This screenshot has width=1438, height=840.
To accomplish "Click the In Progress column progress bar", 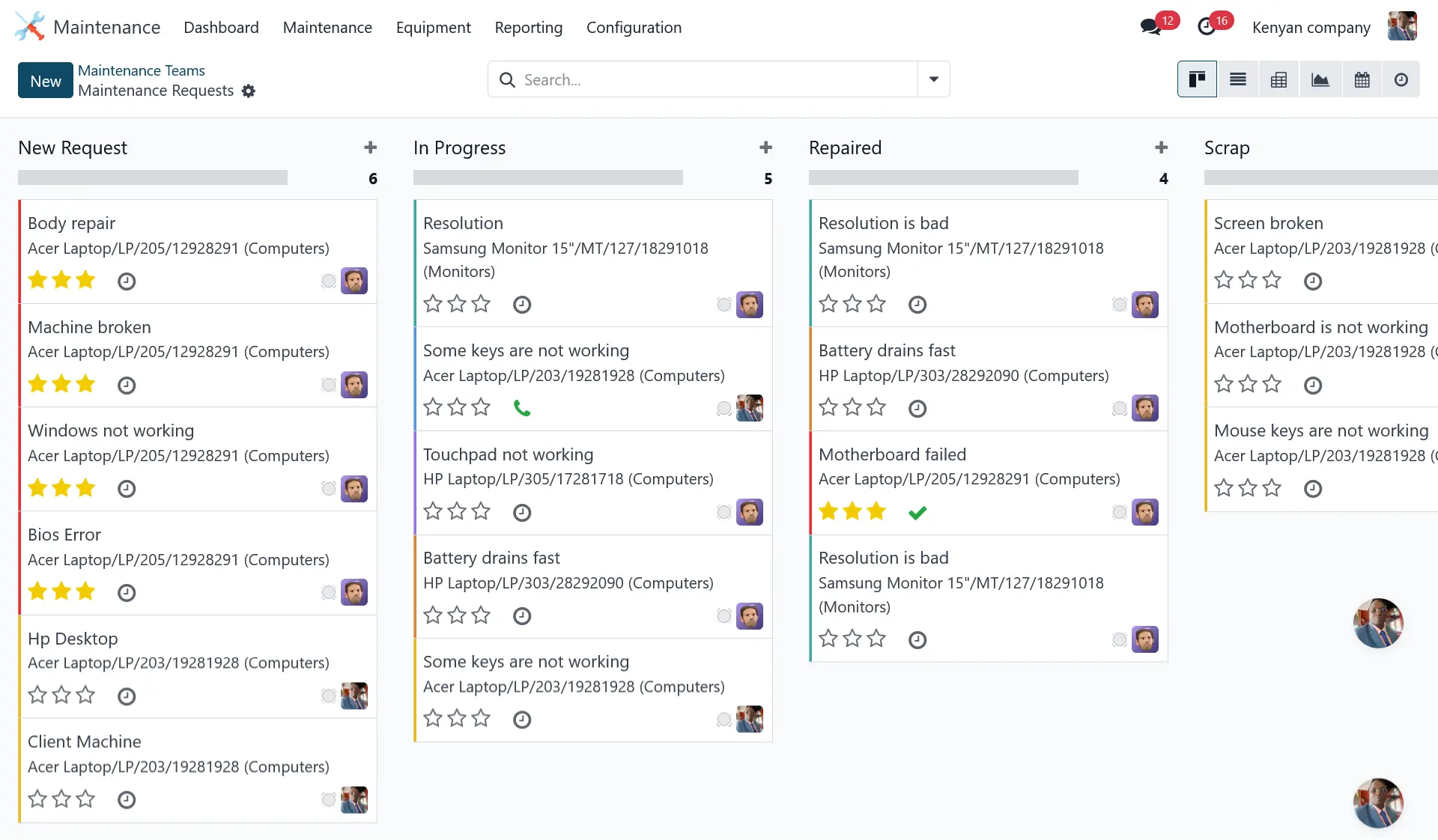I will coord(547,178).
